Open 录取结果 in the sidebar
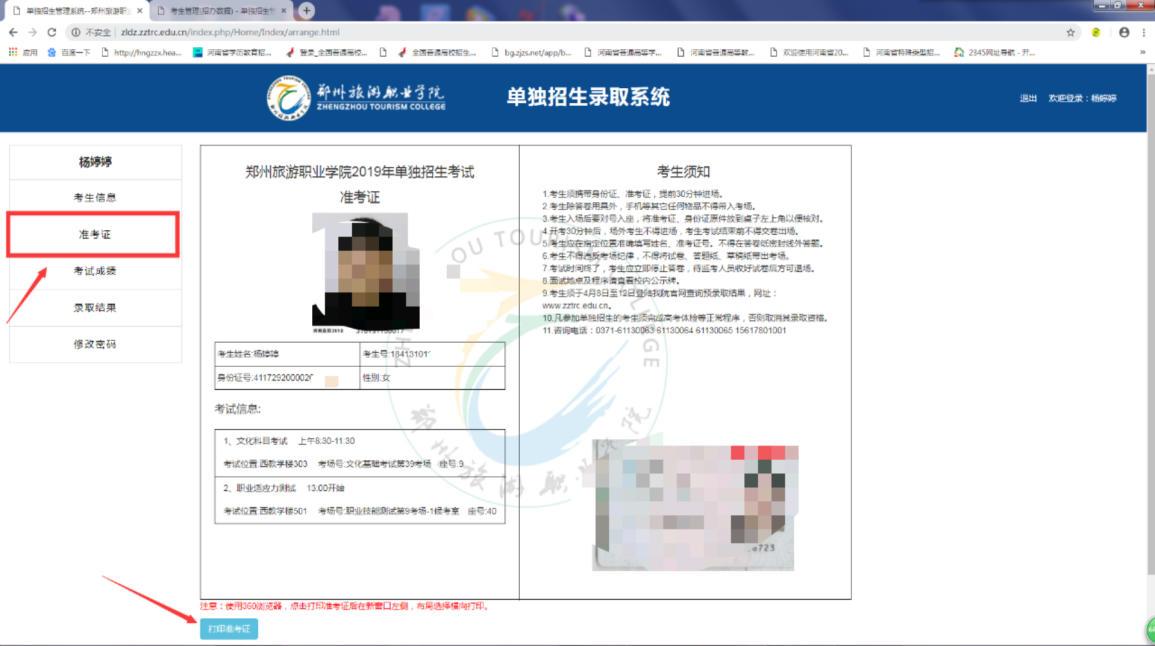The image size is (1155, 646). point(95,308)
